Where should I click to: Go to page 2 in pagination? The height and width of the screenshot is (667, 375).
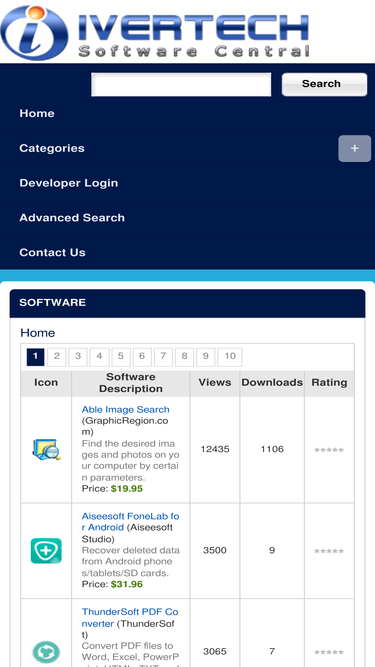57,357
